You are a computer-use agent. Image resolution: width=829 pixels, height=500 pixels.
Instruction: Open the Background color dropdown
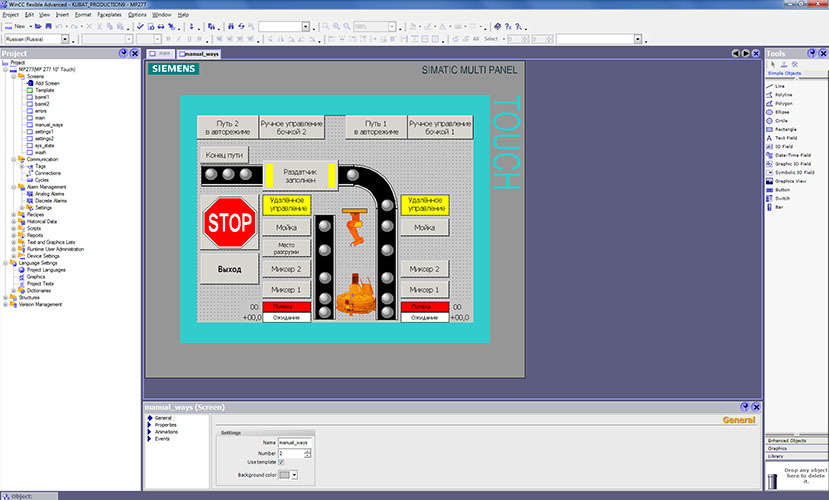click(x=294, y=475)
